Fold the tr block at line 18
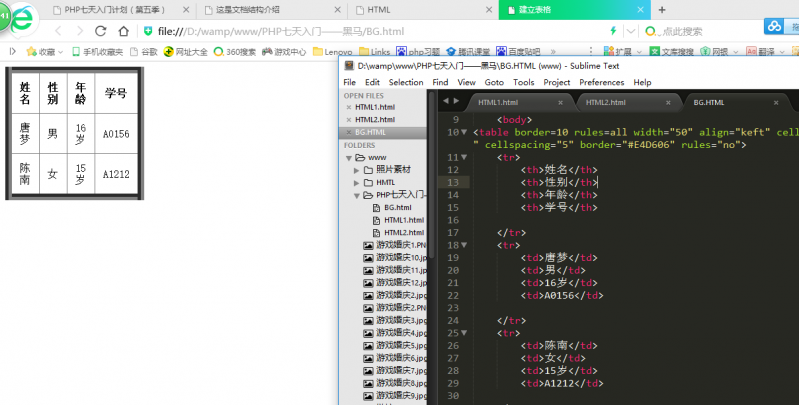Viewport: 799px width, 405px height. [463, 245]
